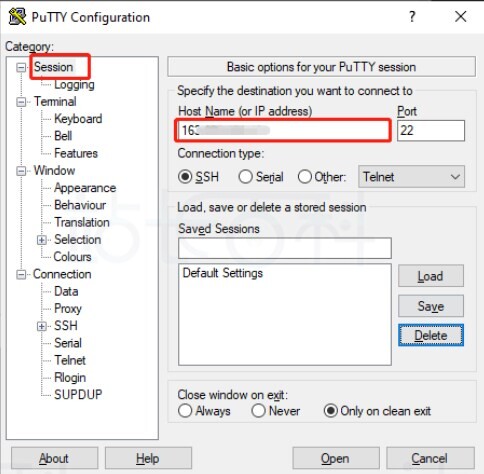Open the Logging category
Viewport: 484px width, 474px height.
[74, 85]
